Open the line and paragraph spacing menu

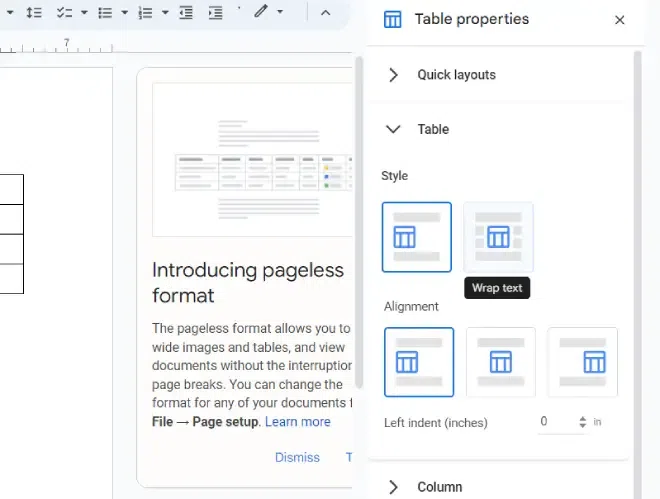(34, 13)
